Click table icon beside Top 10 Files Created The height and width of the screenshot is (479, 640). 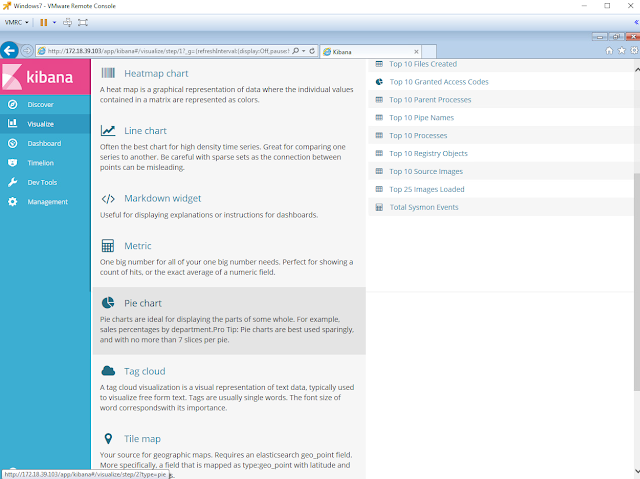tap(379, 64)
